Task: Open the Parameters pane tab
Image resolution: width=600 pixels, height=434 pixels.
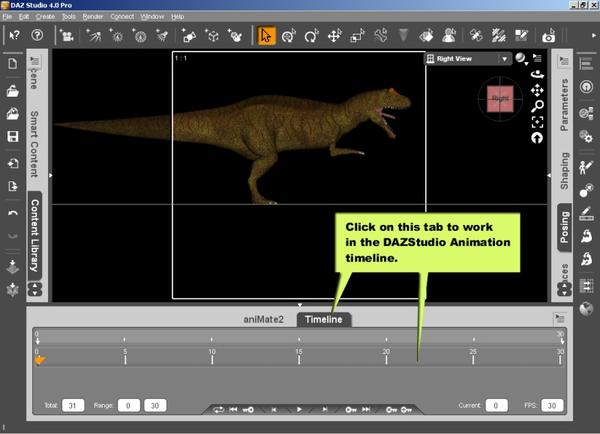Action: tap(564, 104)
